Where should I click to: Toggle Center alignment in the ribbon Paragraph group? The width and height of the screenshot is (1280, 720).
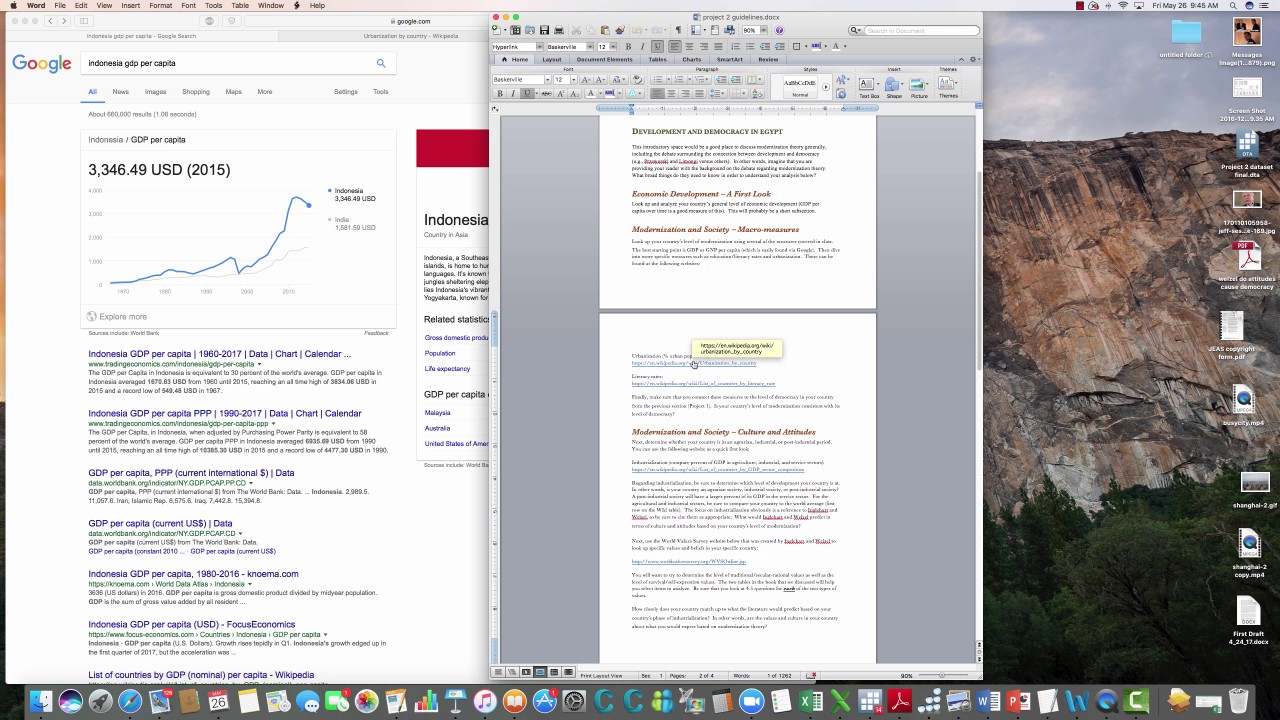click(x=672, y=93)
